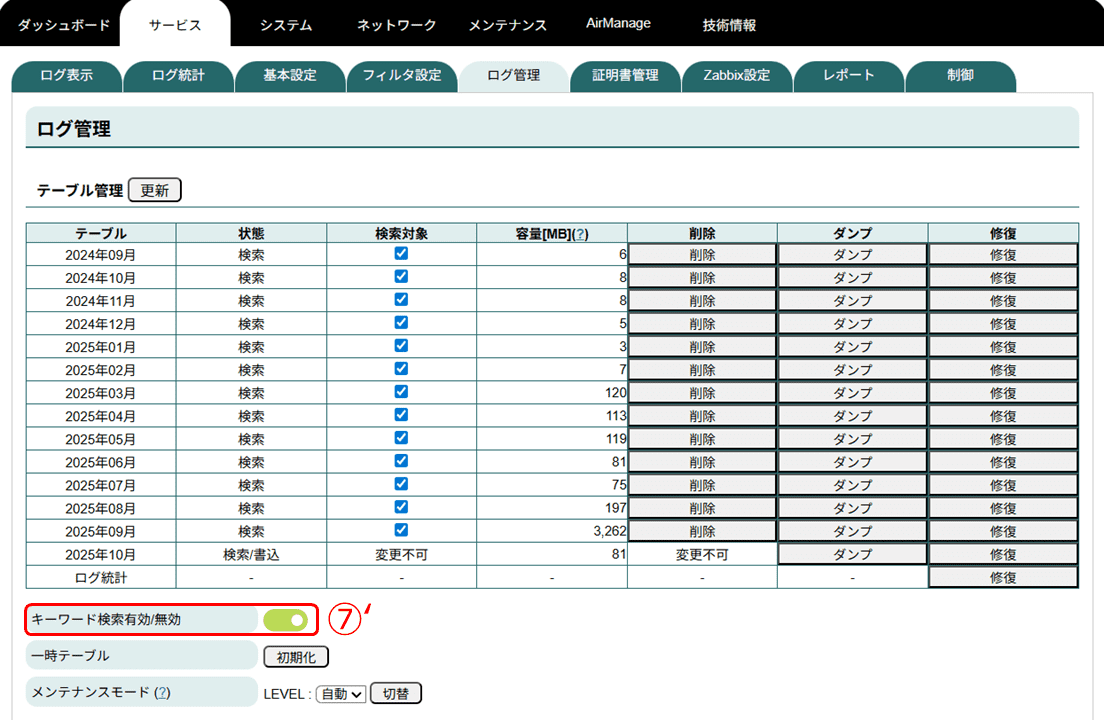Select the AirManage menu item

pos(618,24)
